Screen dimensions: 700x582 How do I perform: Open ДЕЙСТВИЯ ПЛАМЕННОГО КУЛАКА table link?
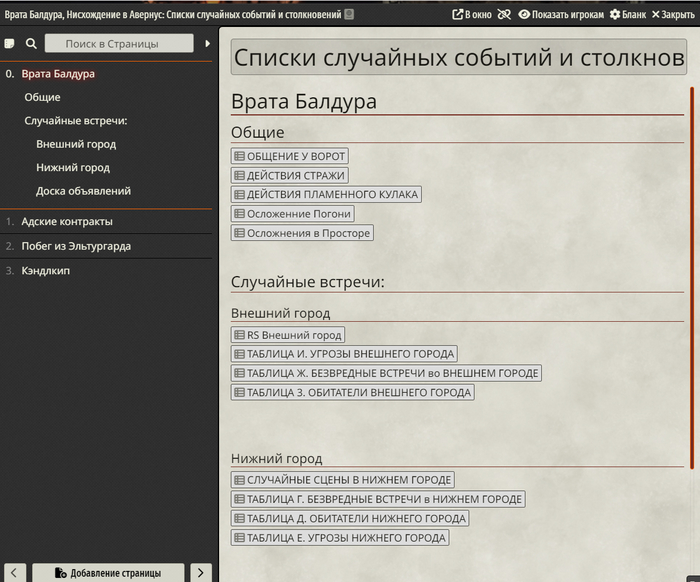coord(326,194)
